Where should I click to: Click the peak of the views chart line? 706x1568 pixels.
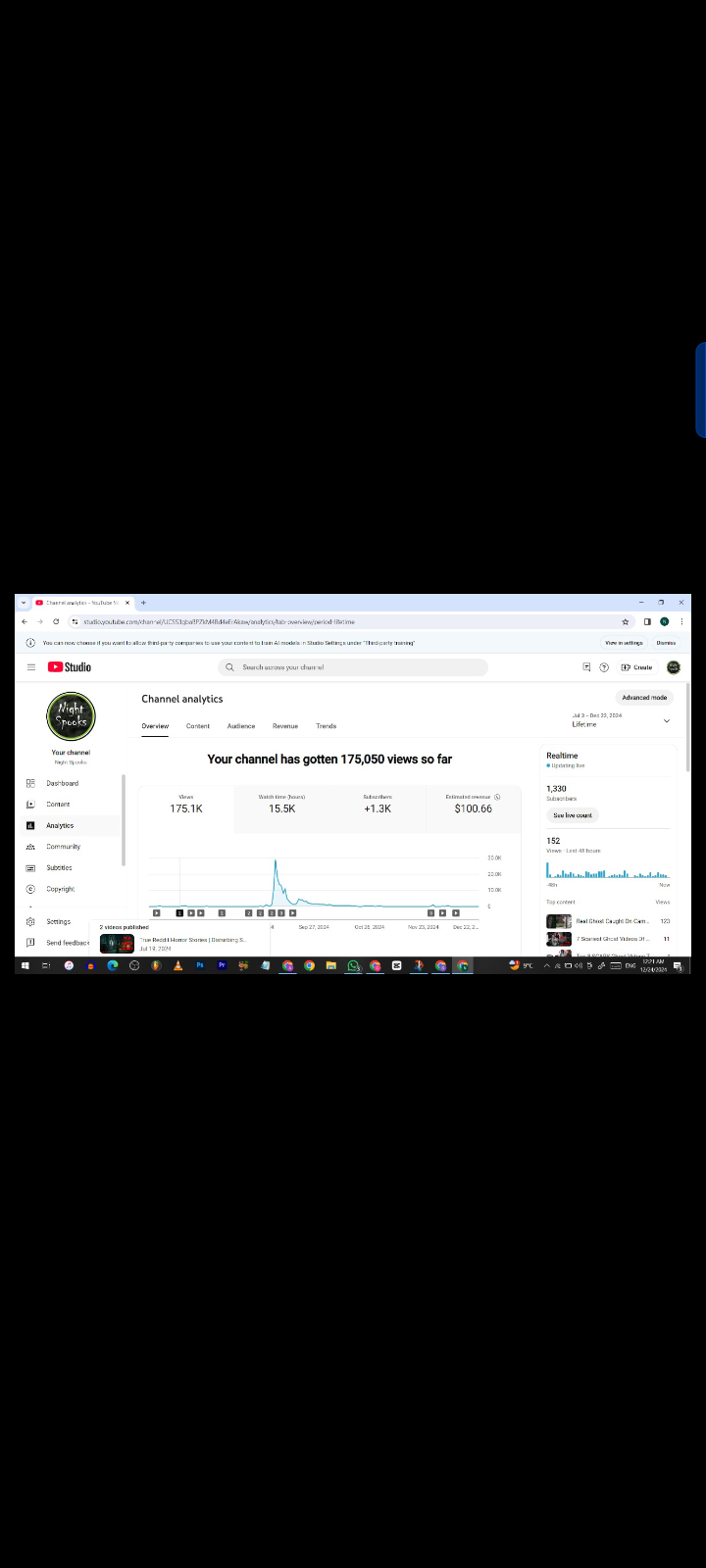pos(276,861)
